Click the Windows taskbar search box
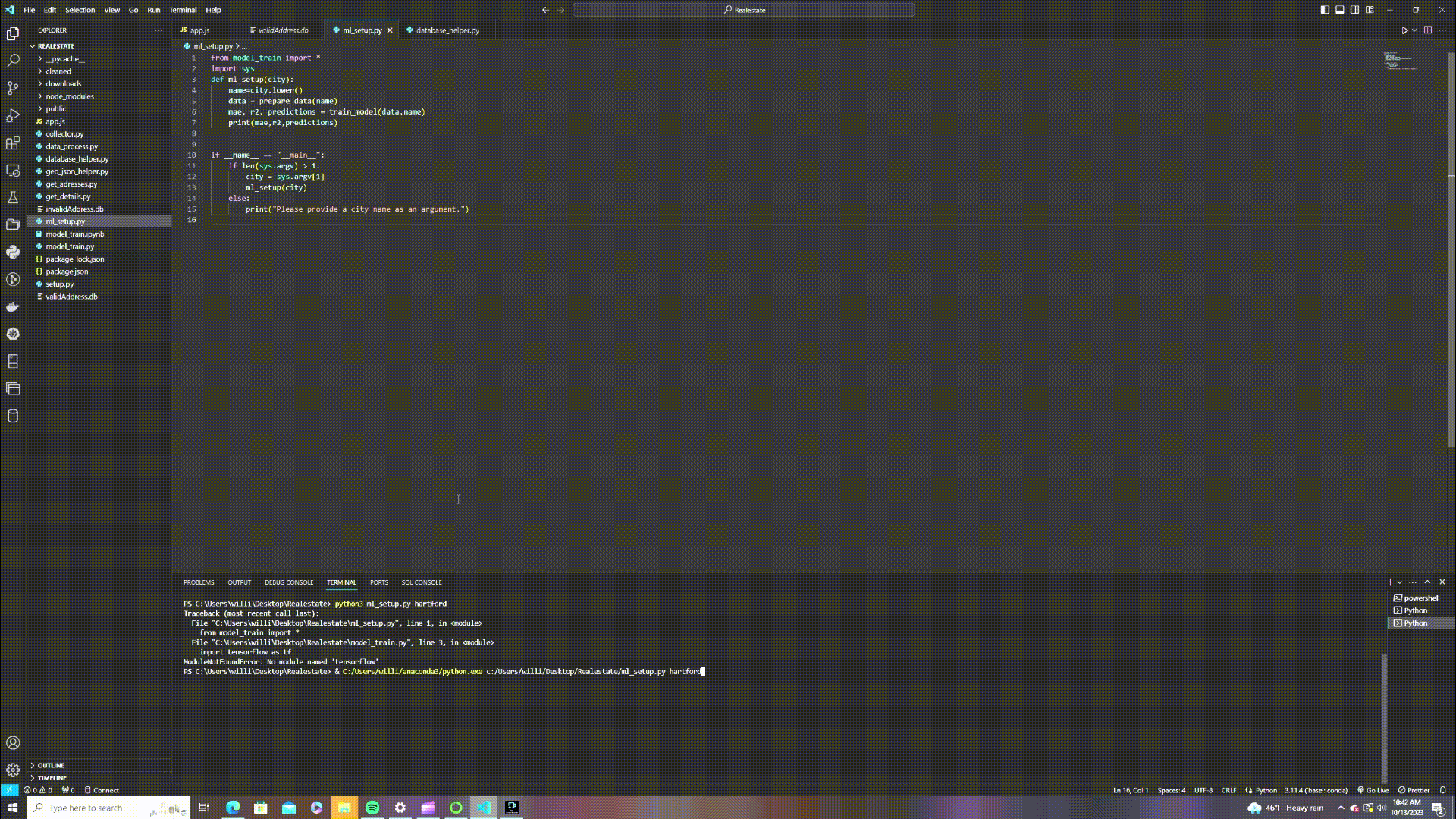Image resolution: width=1456 pixels, height=819 pixels. click(x=108, y=808)
